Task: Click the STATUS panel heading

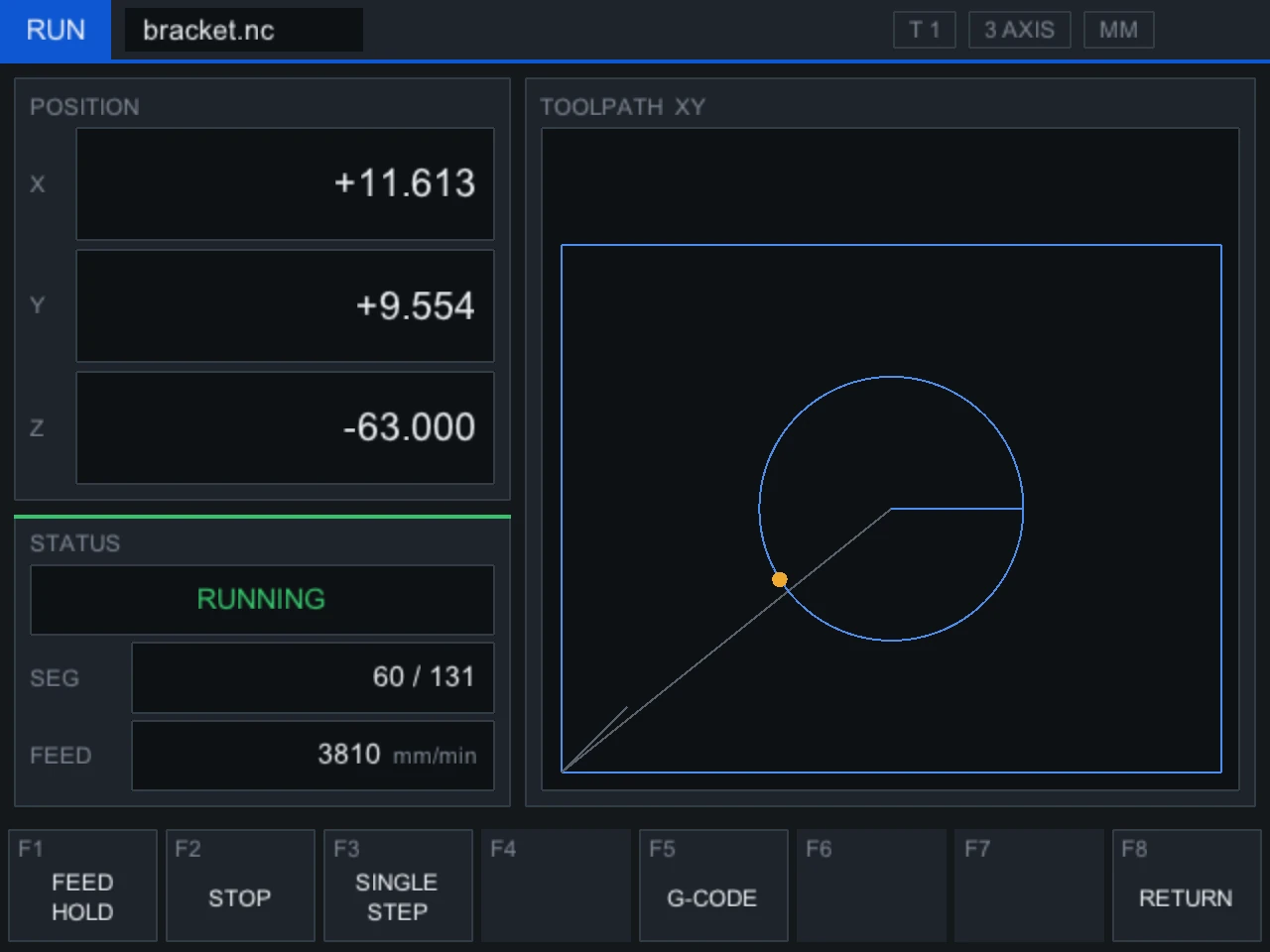Action: click(x=74, y=543)
